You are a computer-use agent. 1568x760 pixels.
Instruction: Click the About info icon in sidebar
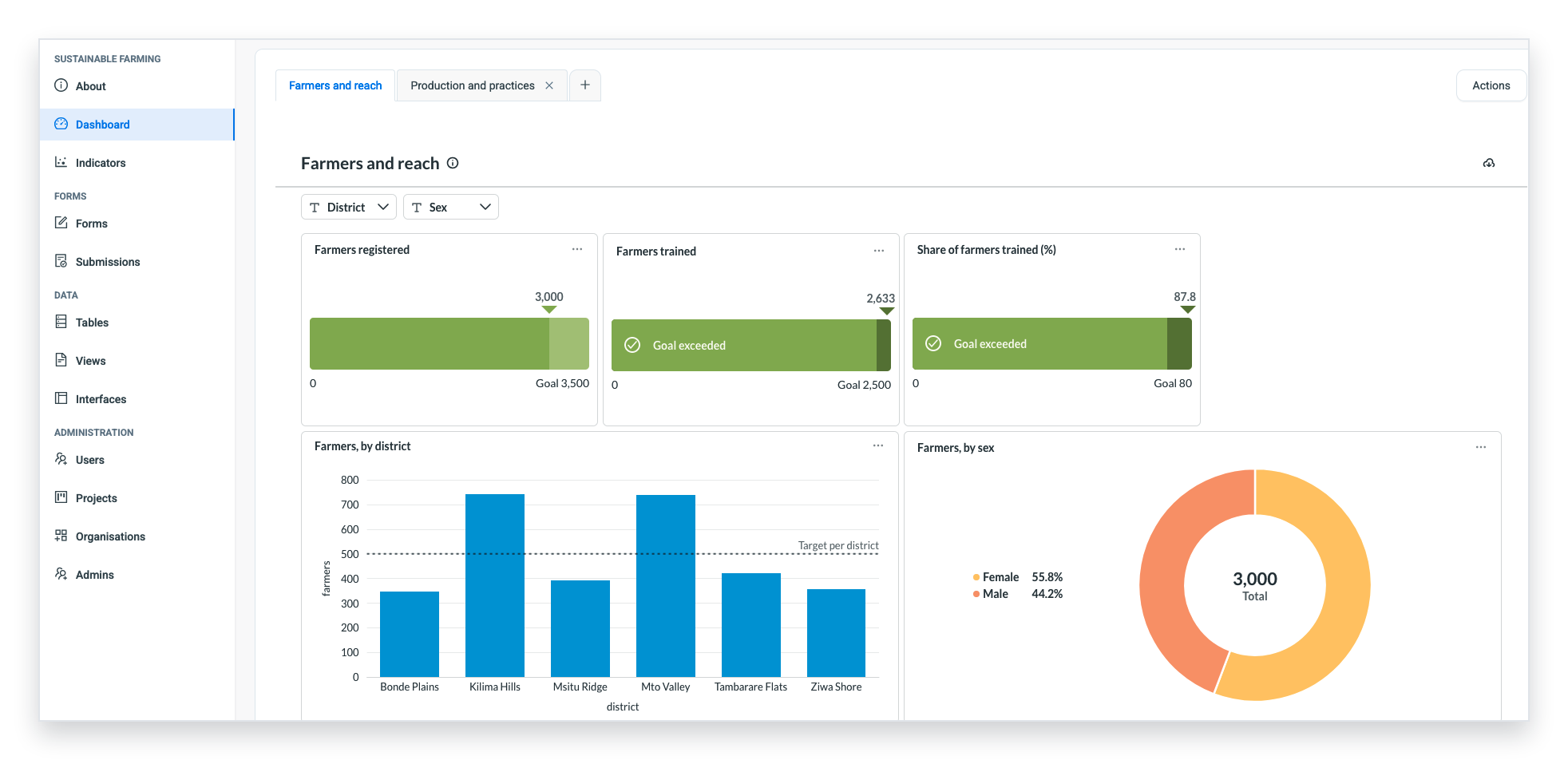61,85
